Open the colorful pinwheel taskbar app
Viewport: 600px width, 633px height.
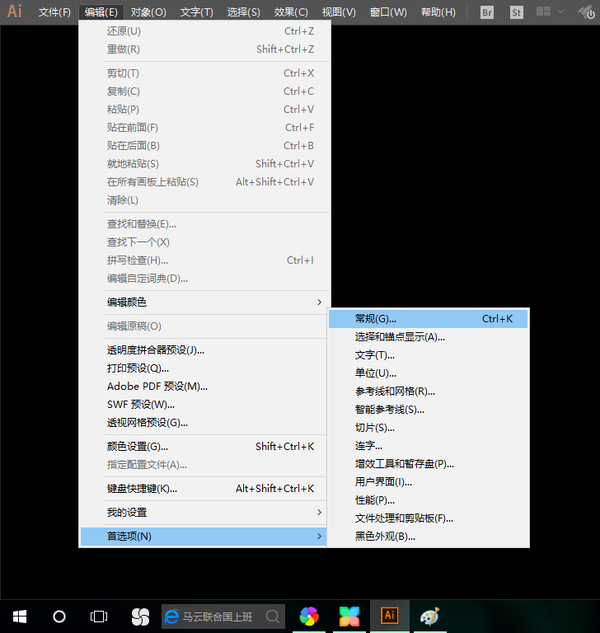click(x=309, y=616)
